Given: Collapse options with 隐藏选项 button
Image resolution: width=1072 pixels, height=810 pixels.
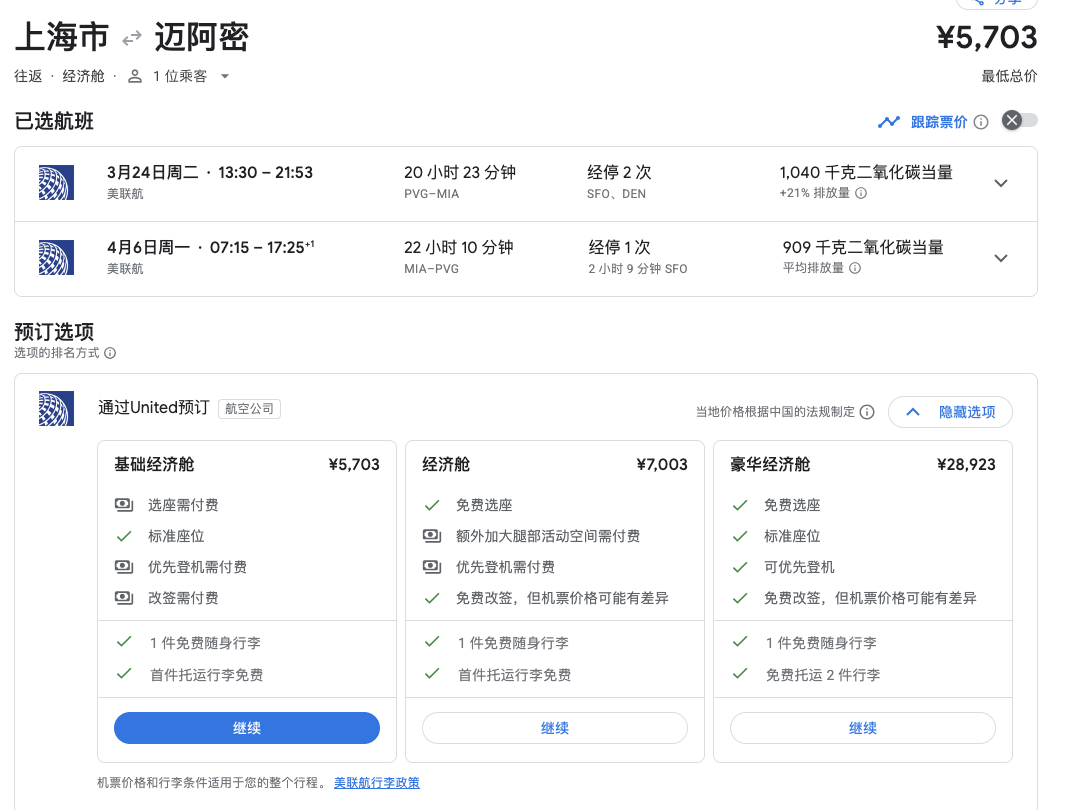Looking at the screenshot, I should point(950,412).
